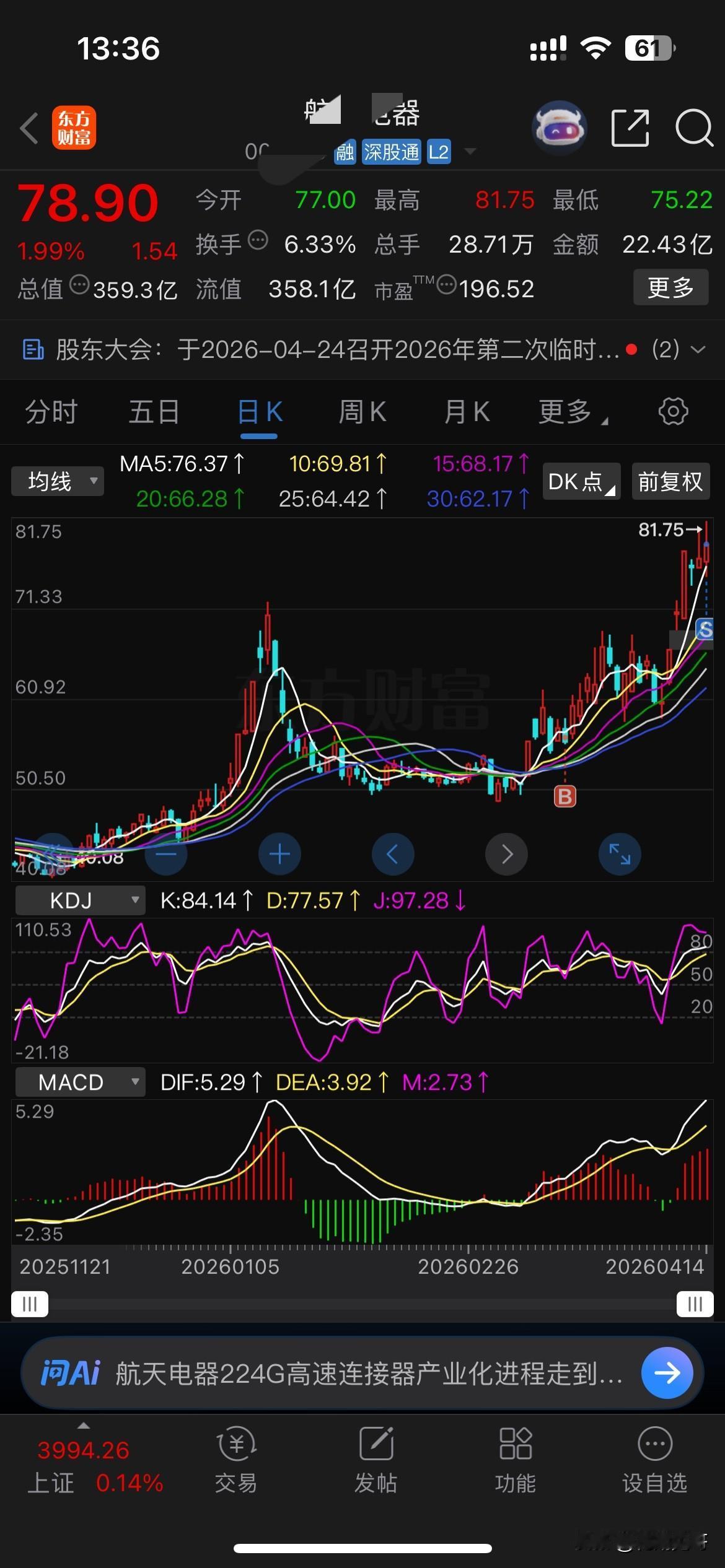Move chart right with arrow button
The width and height of the screenshot is (725, 1568).
tap(506, 855)
